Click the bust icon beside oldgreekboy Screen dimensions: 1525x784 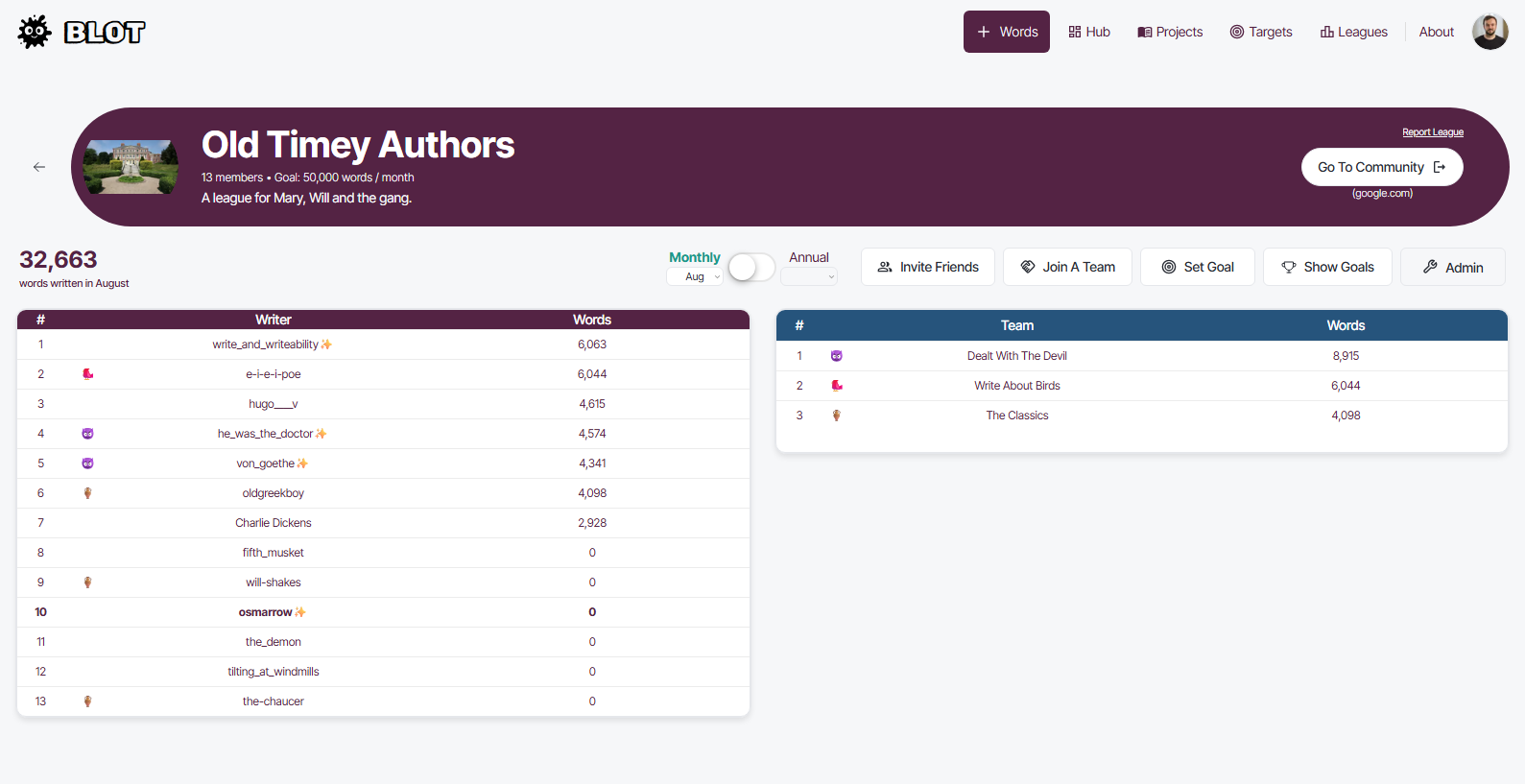click(88, 493)
